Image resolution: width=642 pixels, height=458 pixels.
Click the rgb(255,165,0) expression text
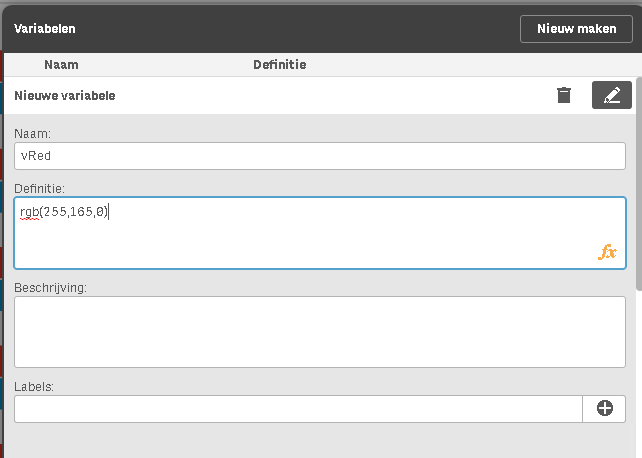coord(64,212)
